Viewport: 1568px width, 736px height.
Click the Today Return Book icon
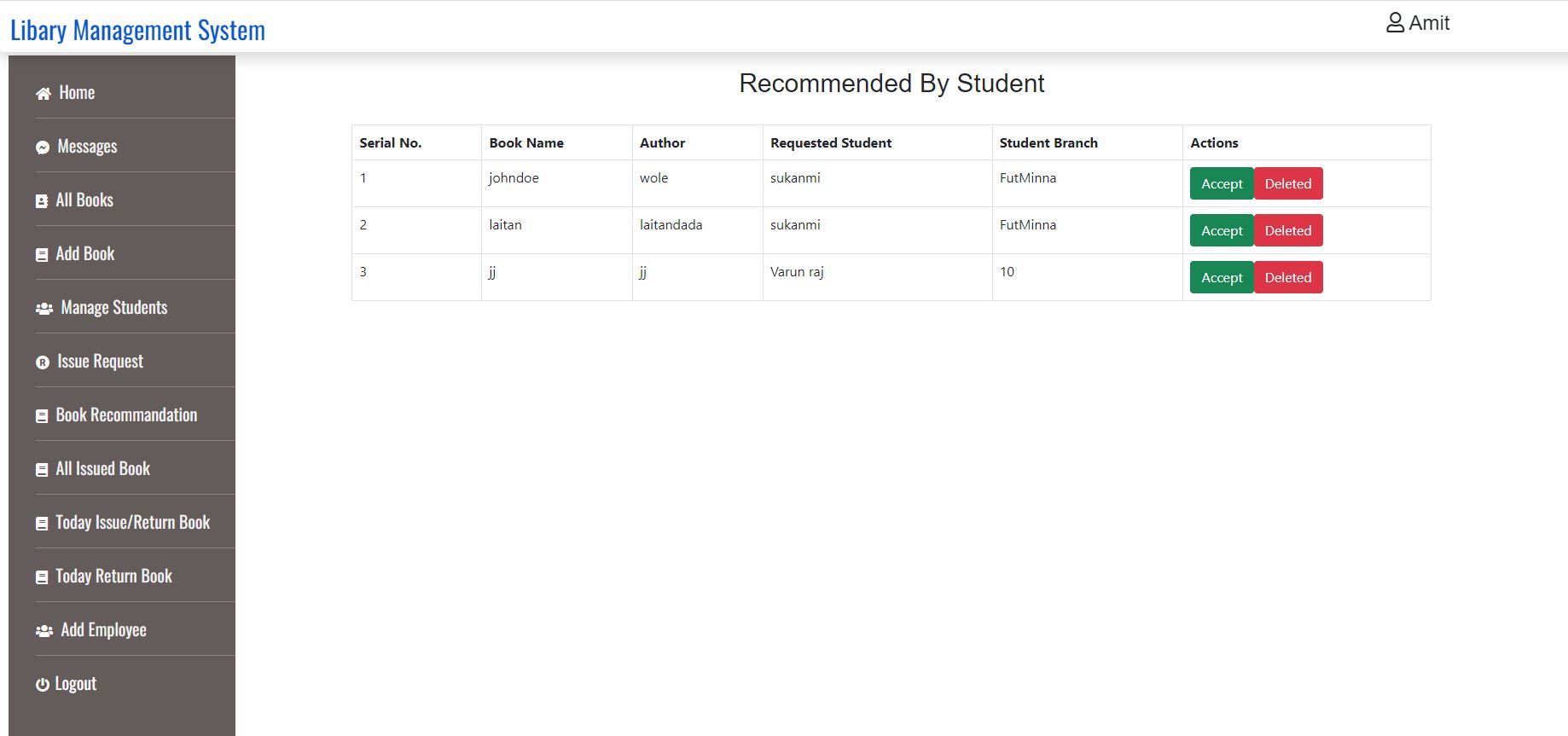(41, 577)
